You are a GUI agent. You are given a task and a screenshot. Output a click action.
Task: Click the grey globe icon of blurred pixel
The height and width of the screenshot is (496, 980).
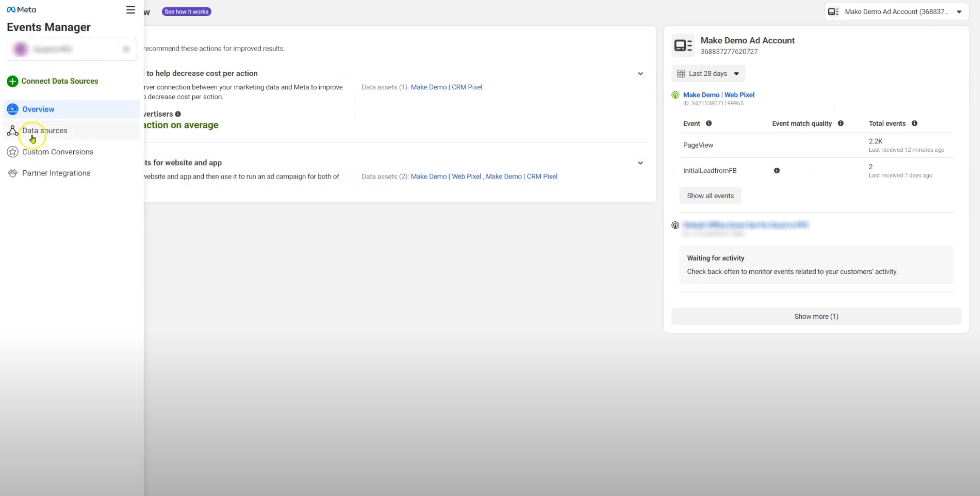tap(675, 225)
